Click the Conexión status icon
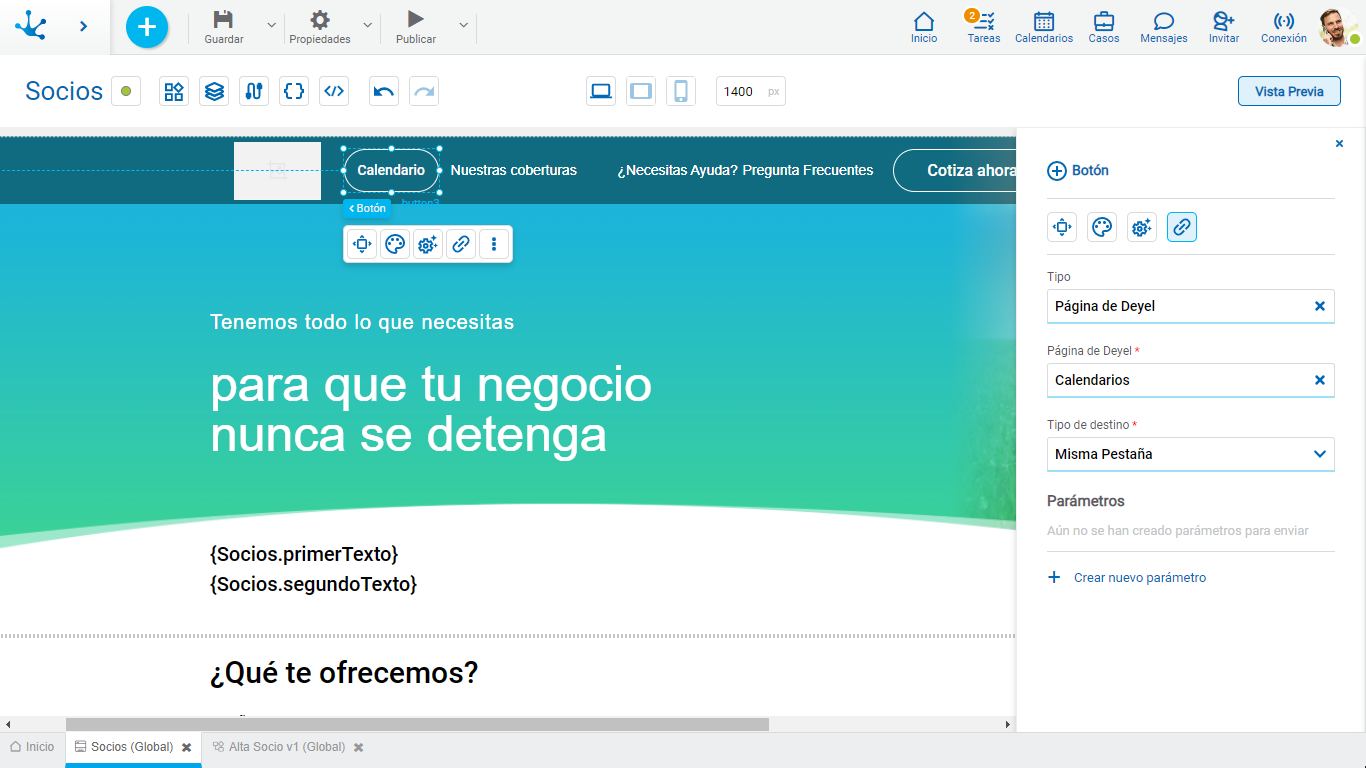The width and height of the screenshot is (1366, 768). coord(1284,21)
